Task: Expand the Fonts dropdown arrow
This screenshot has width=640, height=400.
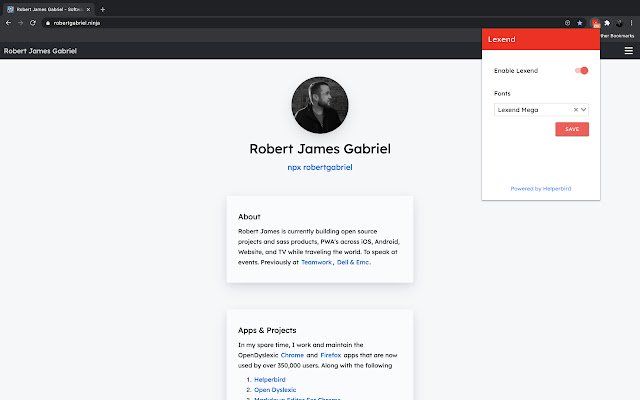Action: pos(584,110)
